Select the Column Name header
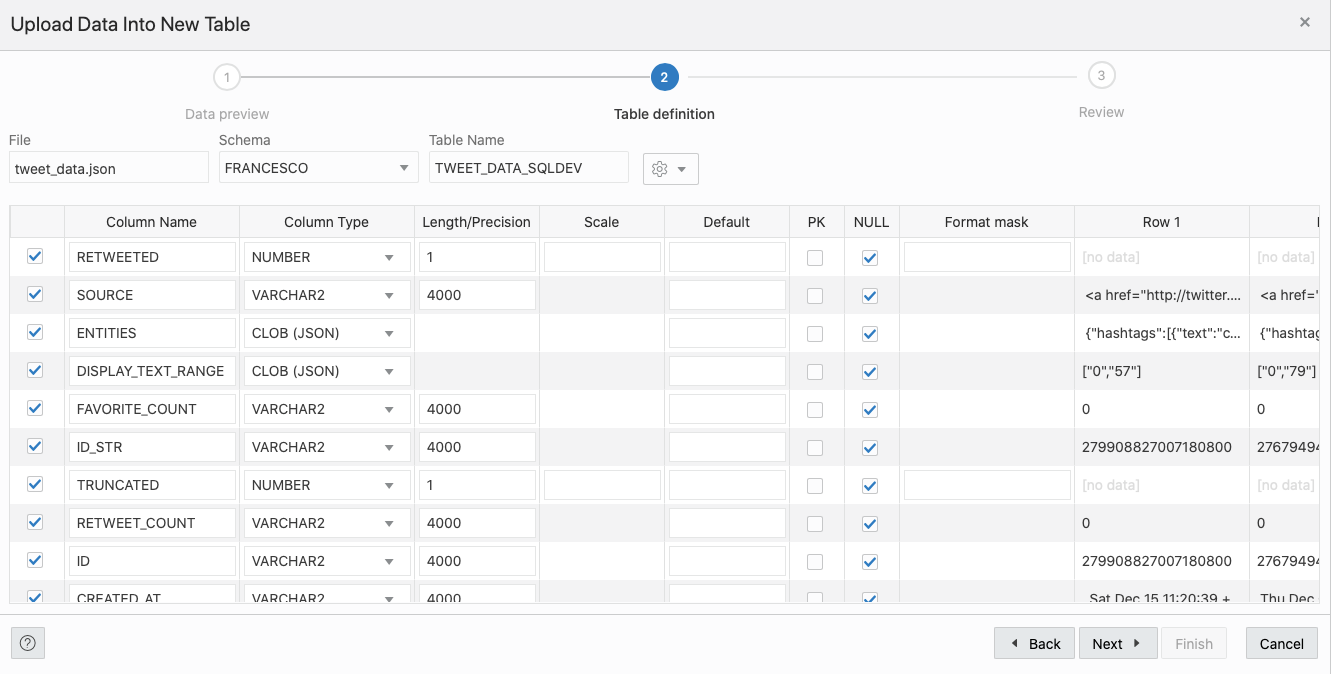1331x674 pixels. tap(152, 222)
